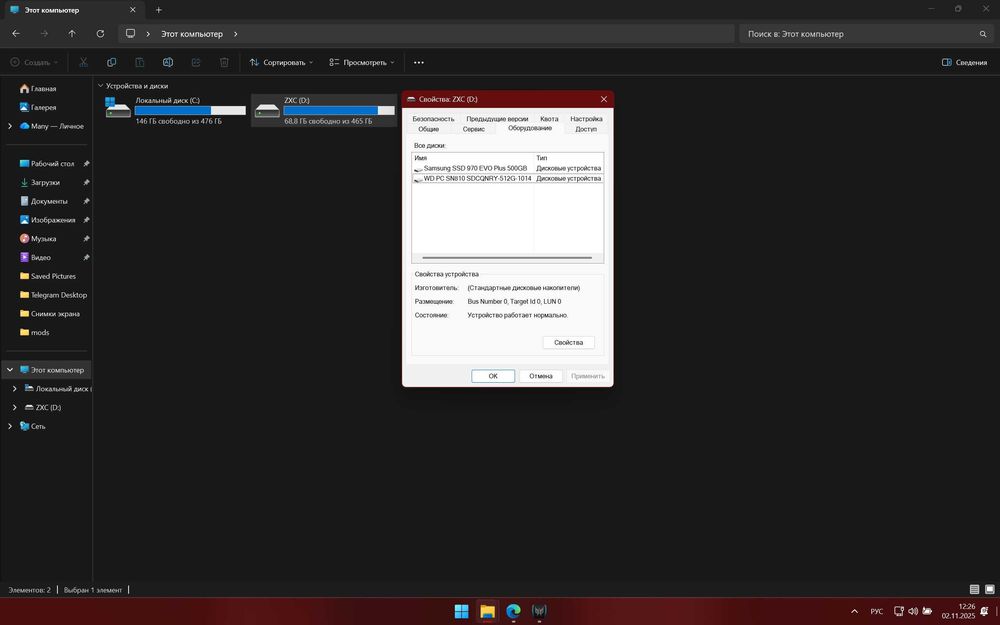Refresh the Этот компьютер view
Image resolution: width=1000 pixels, height=625 pixels.
100,34
